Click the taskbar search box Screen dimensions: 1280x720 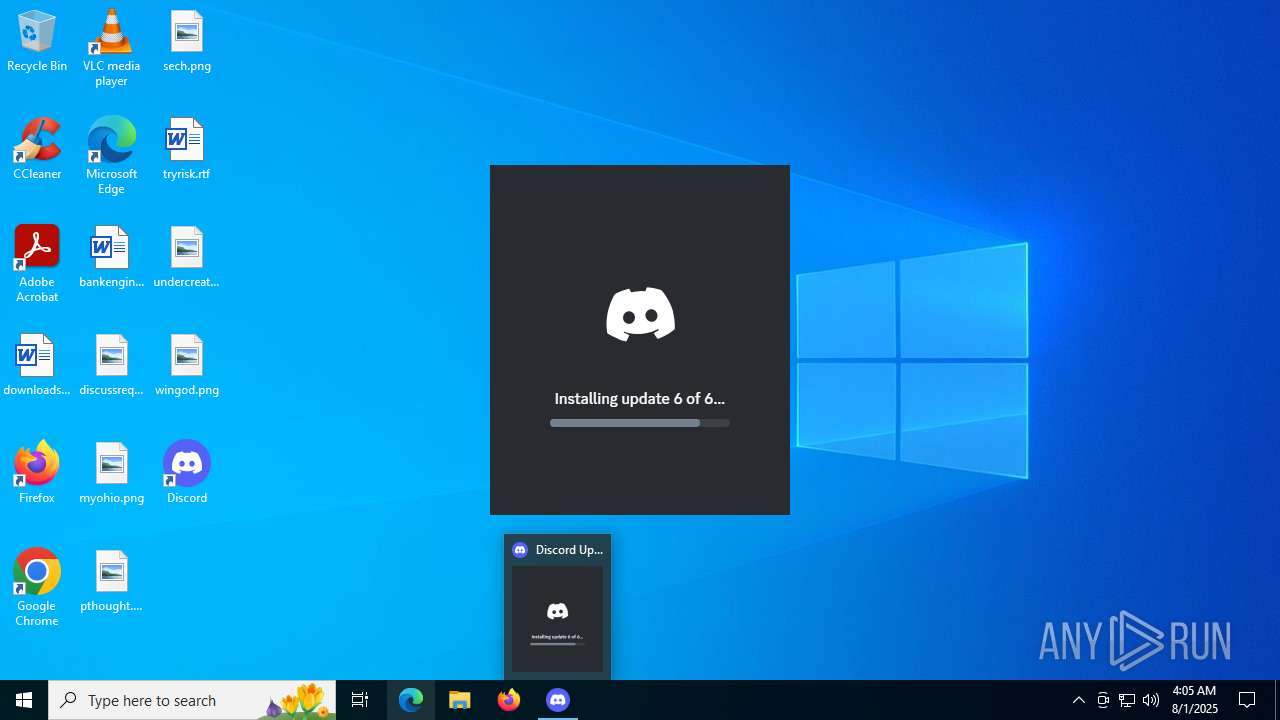point(193,700)
